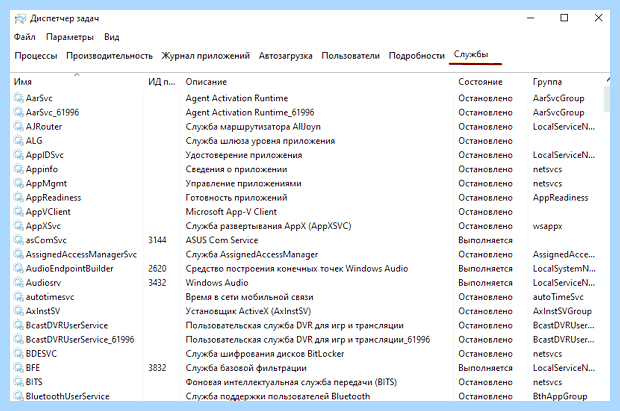Click the AxInstSVGroup group cell
The height and width of the screenshot is (411, 620).
coord(562,311)
